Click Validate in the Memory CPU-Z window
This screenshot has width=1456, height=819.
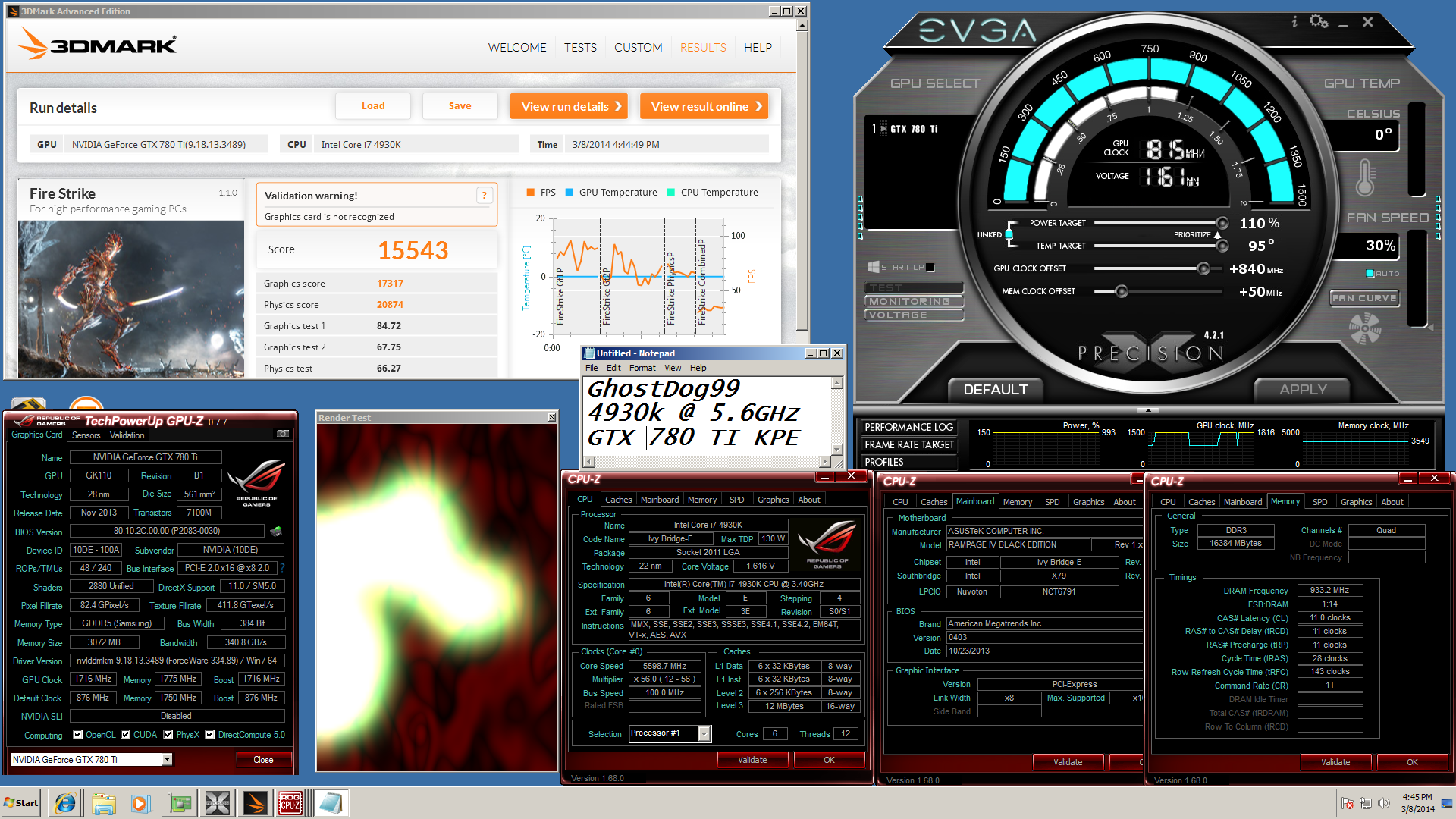tap(1335, 762)
